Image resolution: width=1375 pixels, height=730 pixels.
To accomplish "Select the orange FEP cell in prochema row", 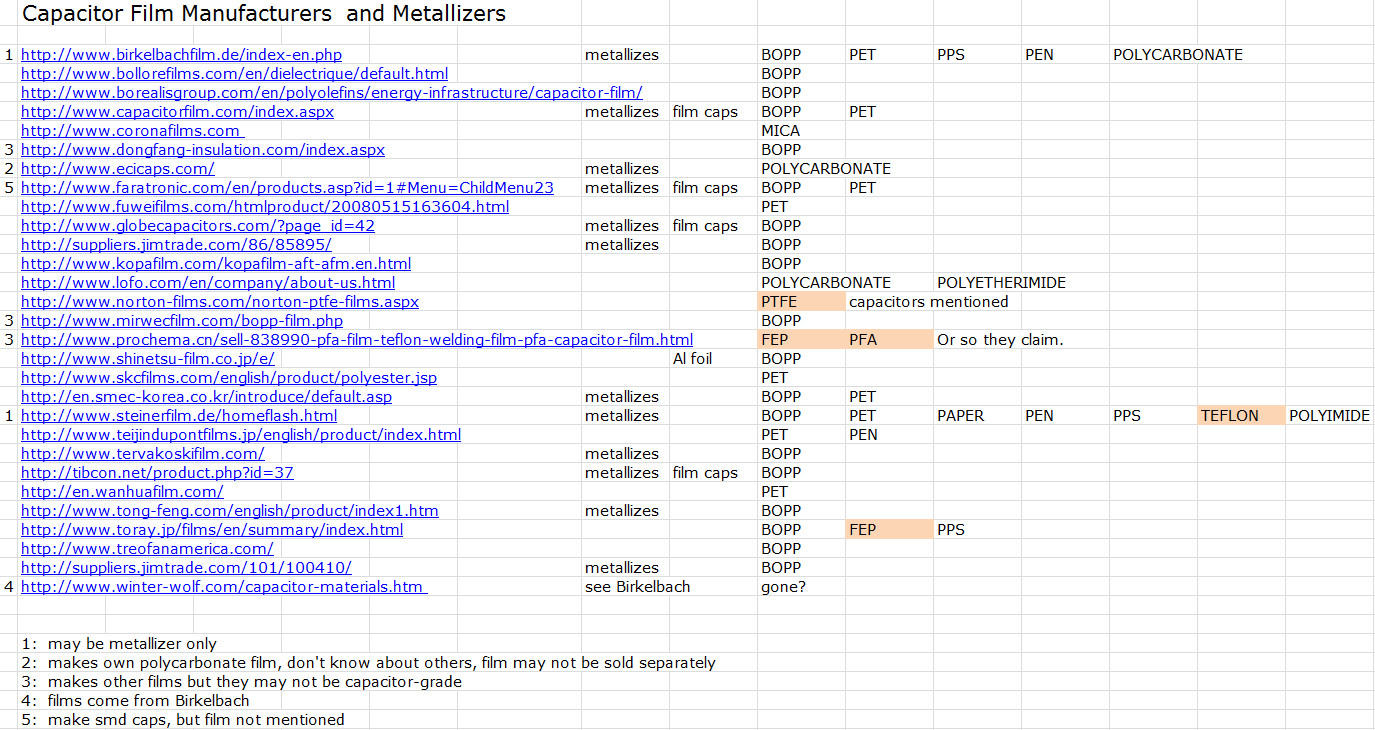I will 801,340.
